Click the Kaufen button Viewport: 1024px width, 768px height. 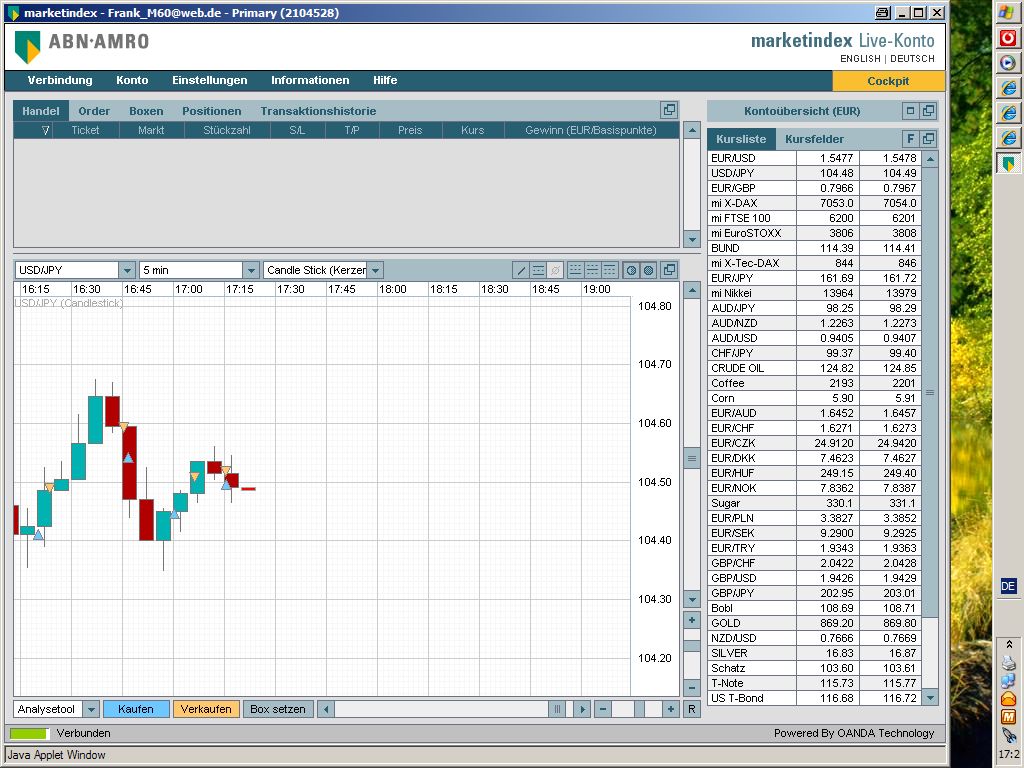(x=136, y=709)
